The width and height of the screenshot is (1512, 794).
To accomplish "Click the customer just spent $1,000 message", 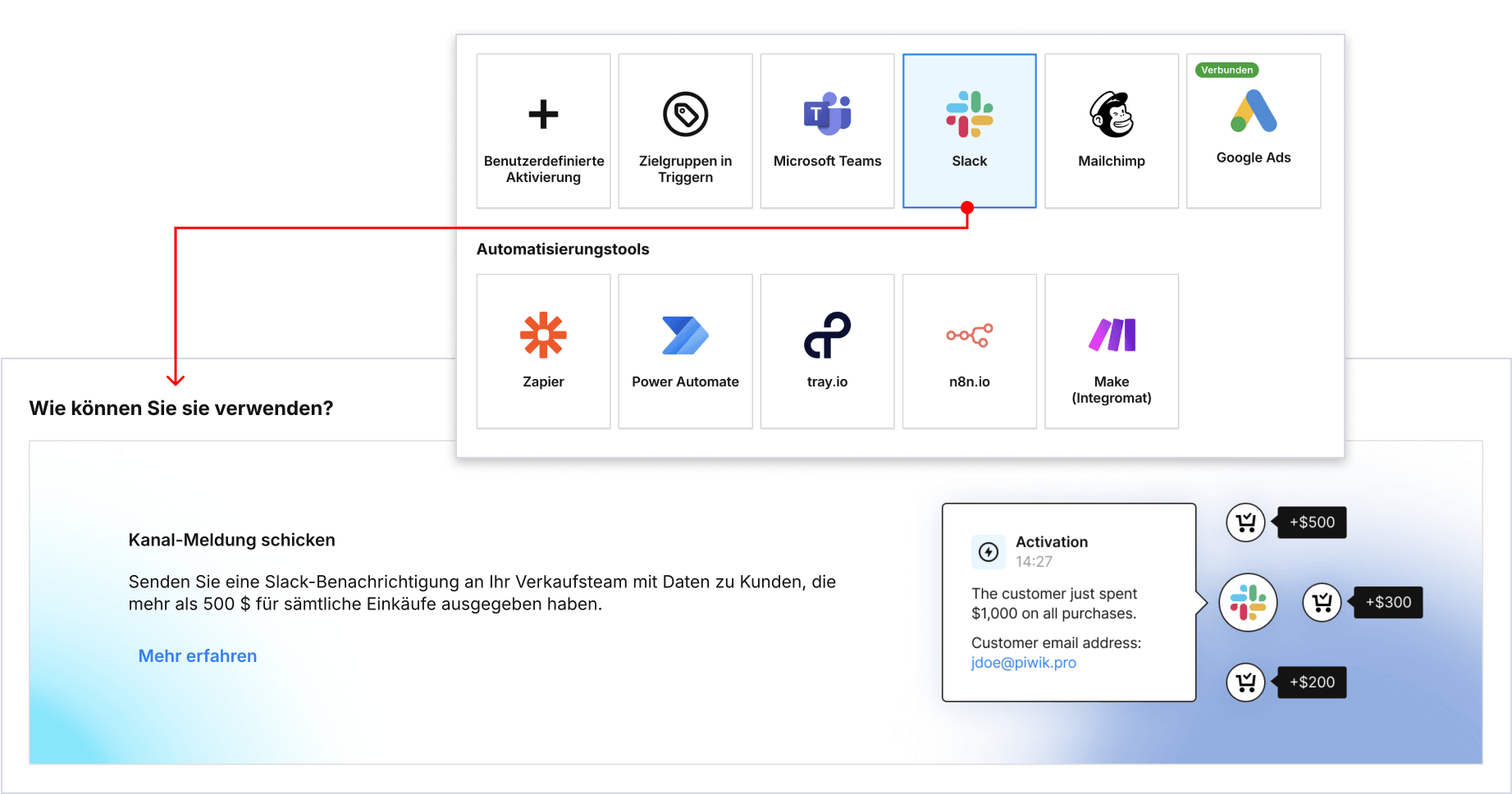I will pyautogui.click(x=1054, y=603).
